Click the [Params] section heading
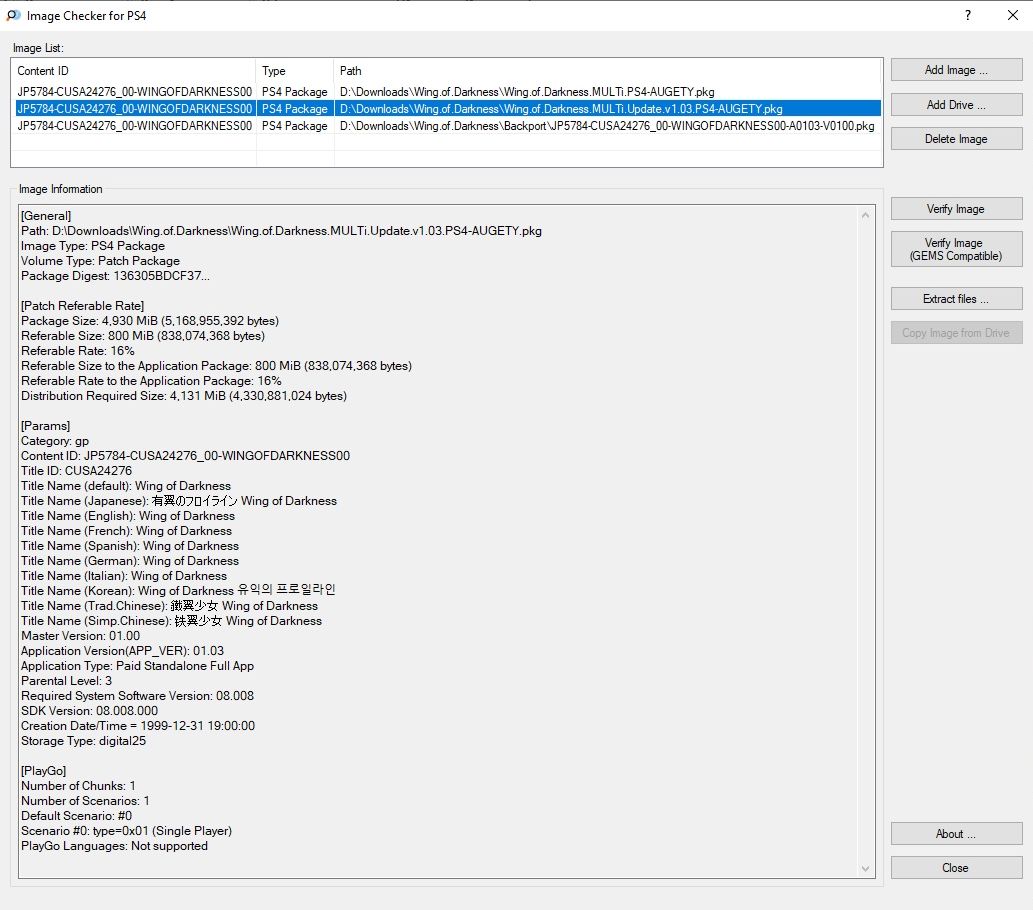 (45, 426)
